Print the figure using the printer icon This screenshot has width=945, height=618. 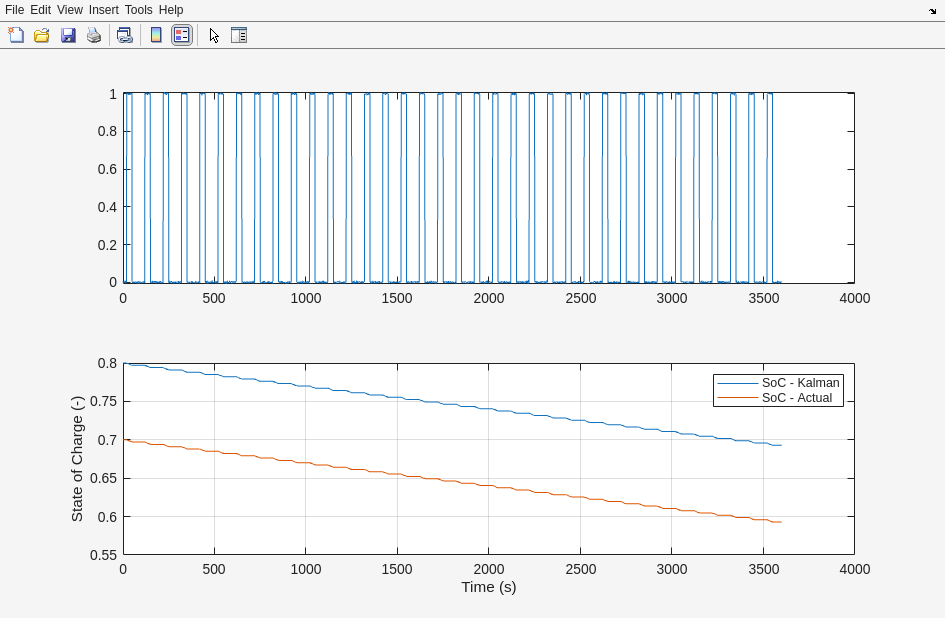pyautogui.click(x=94, y=35)
